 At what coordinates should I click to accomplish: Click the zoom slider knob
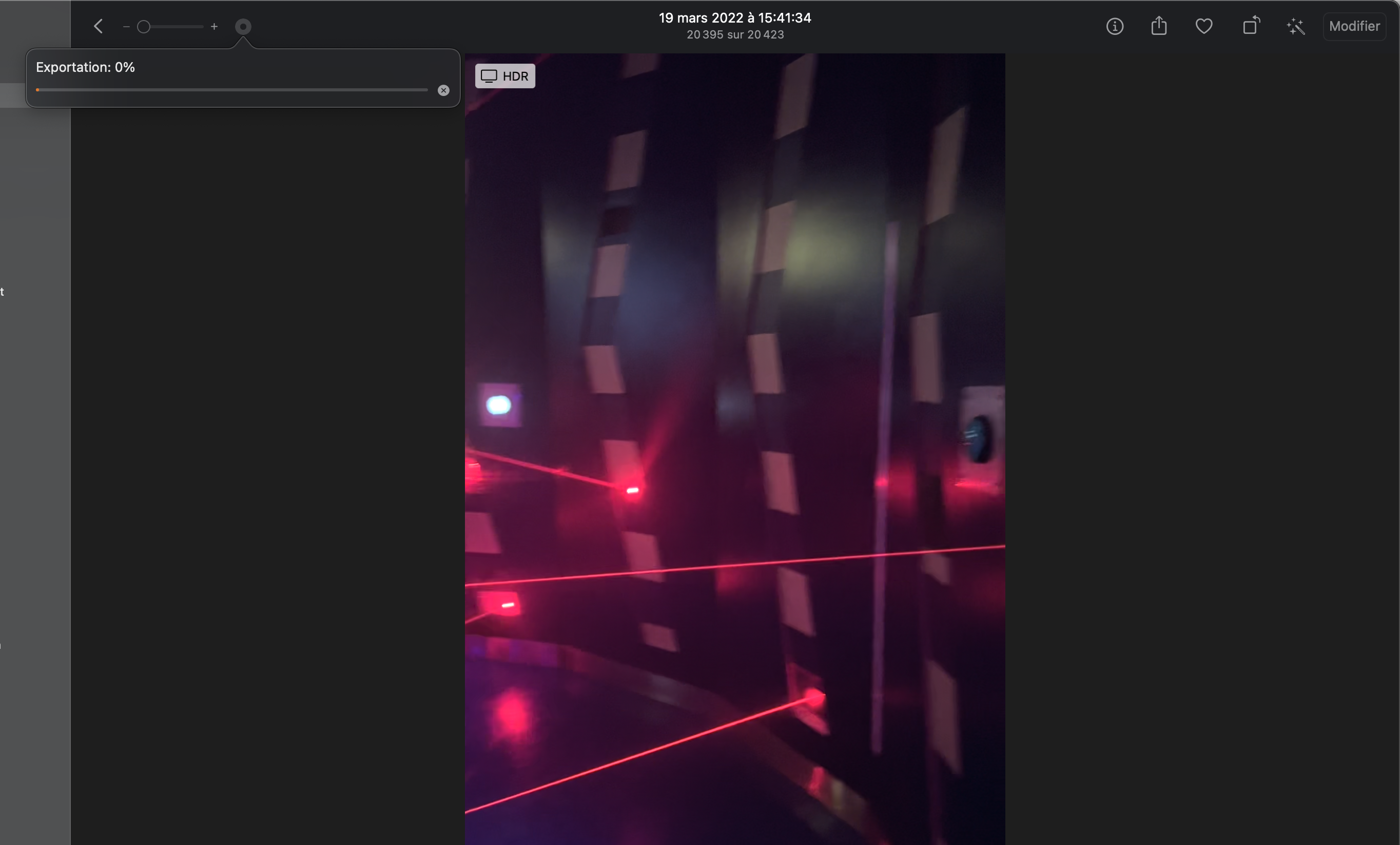pyautogui.click(x=144, y=27)
